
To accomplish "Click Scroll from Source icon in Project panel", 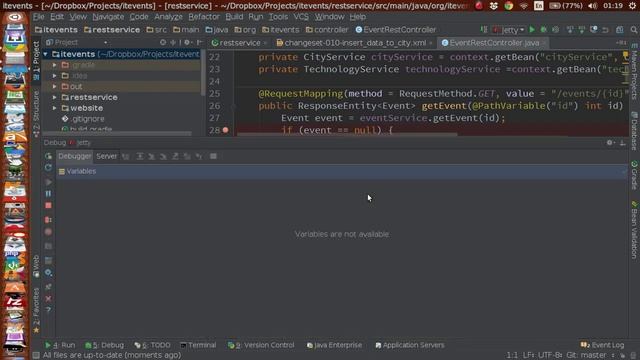I will pos(163,42).
